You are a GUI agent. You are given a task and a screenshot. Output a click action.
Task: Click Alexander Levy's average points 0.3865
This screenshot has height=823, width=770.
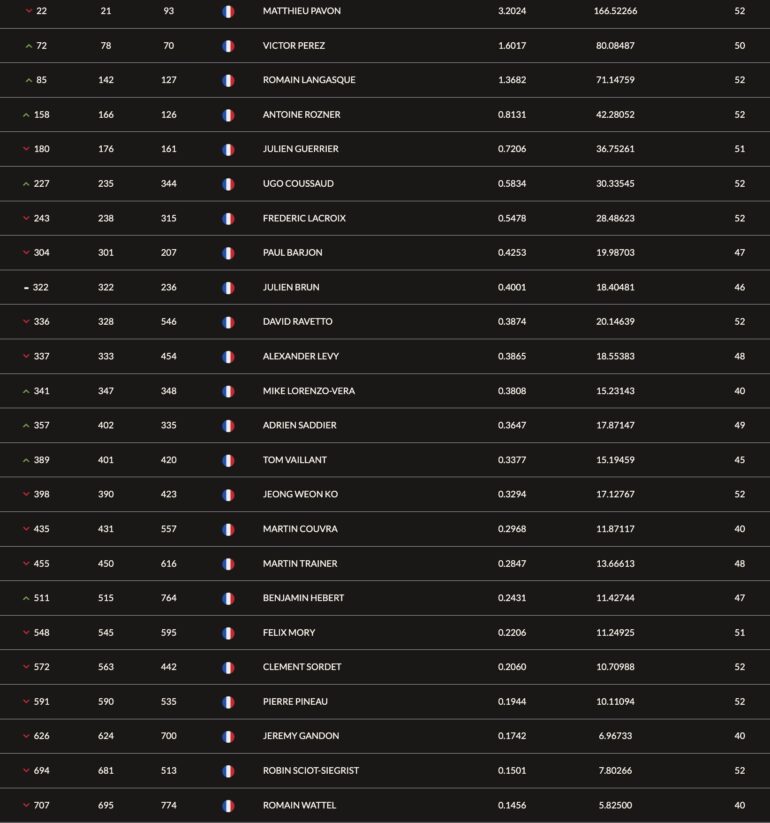[512, 356]
